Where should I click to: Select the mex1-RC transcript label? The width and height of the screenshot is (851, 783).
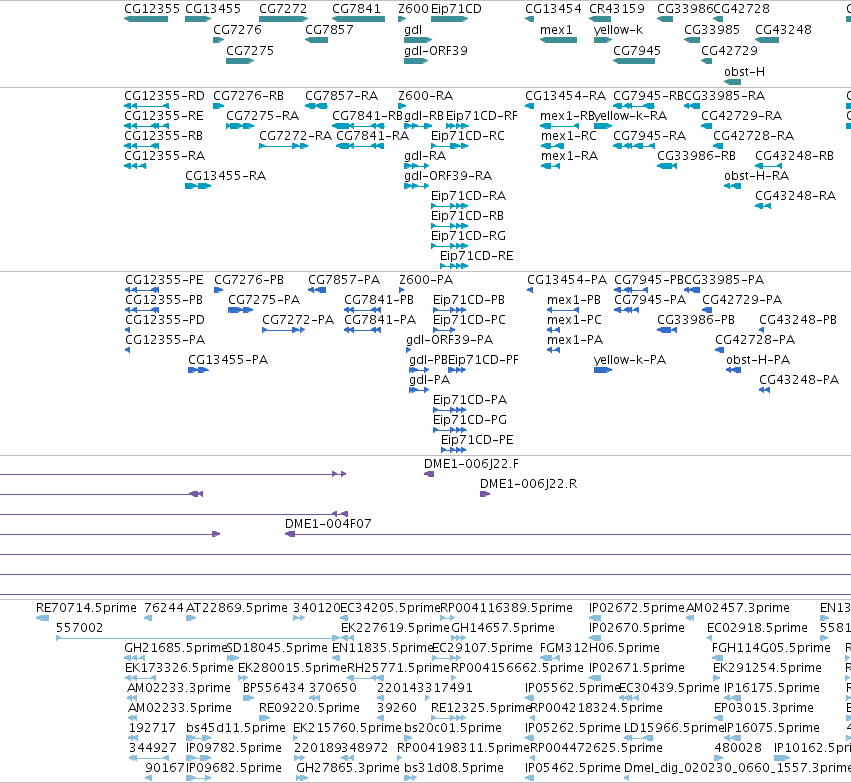[569, 136]
